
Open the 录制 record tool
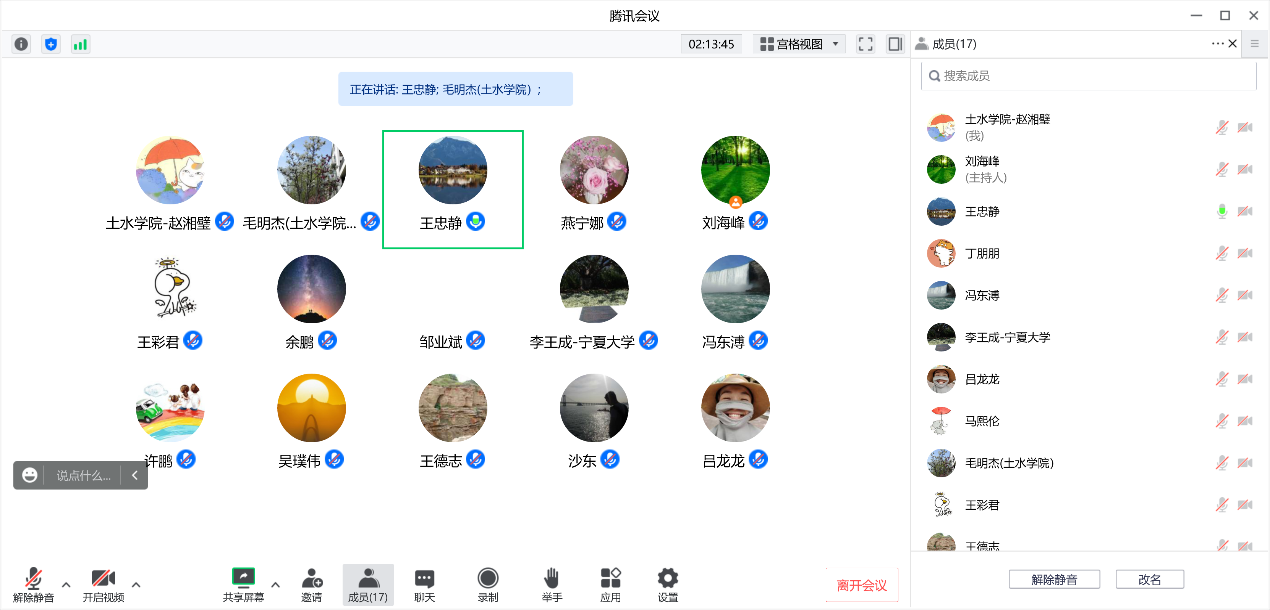488,585
